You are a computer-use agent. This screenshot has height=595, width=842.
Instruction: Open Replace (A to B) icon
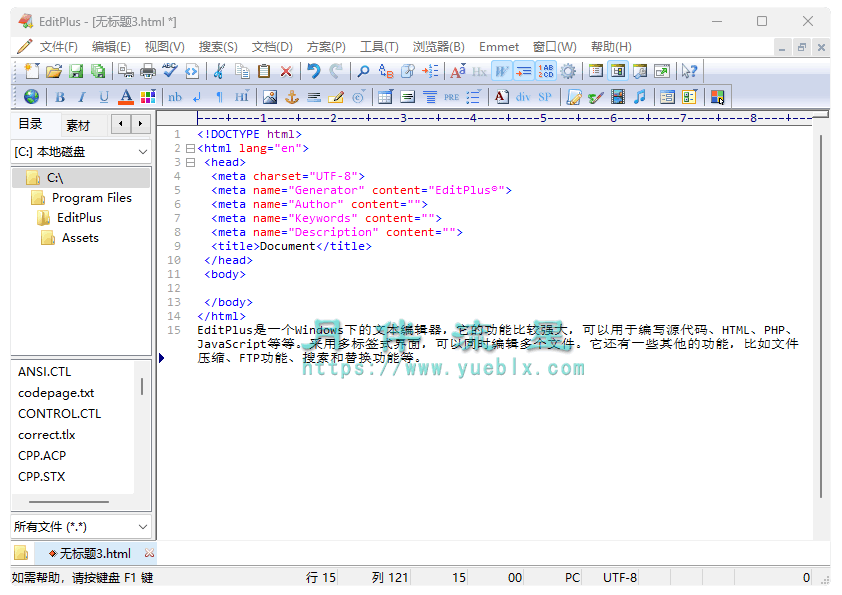(x=386, y=71)
